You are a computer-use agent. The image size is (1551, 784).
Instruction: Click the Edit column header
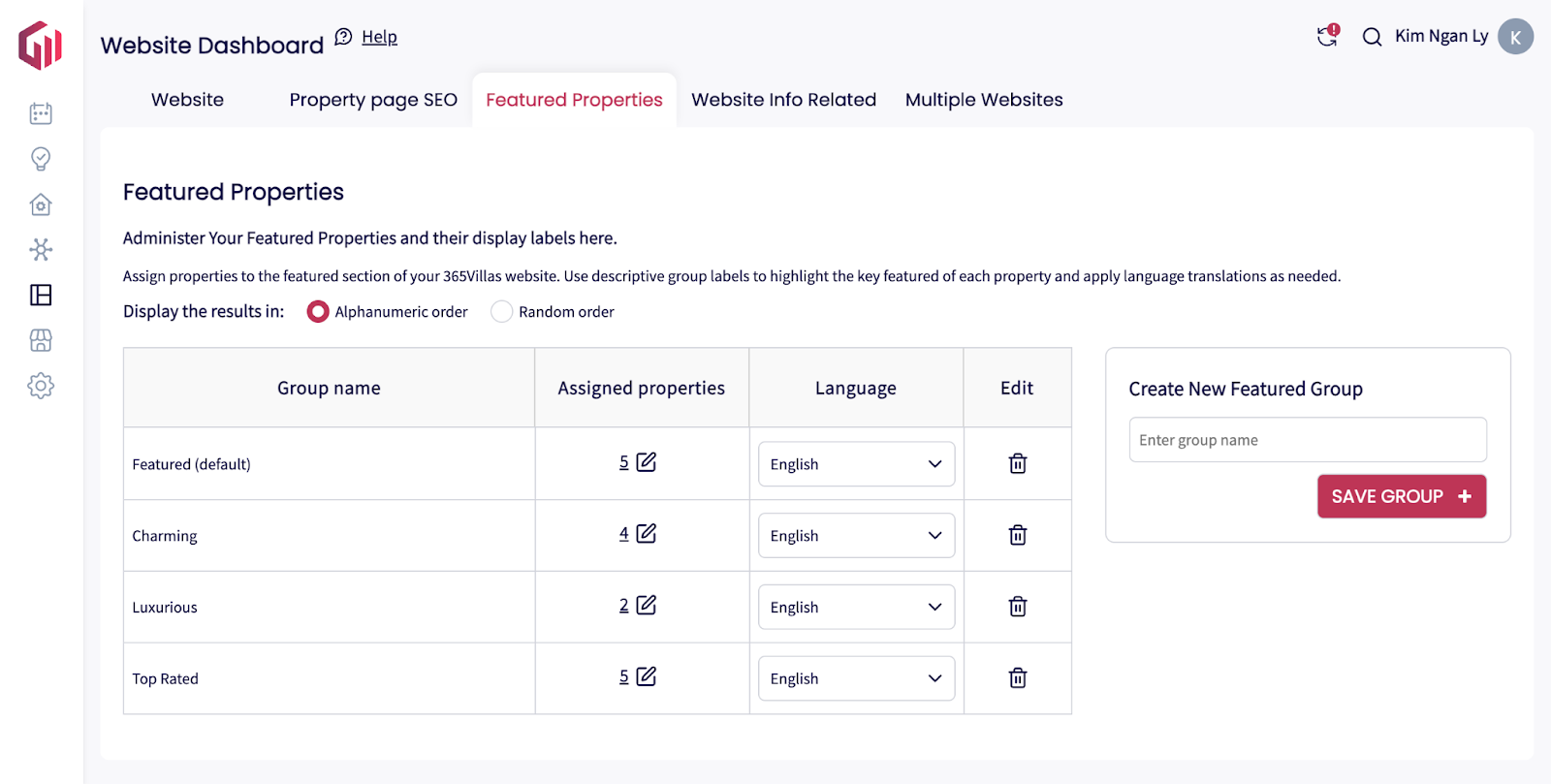[1017, 388]
